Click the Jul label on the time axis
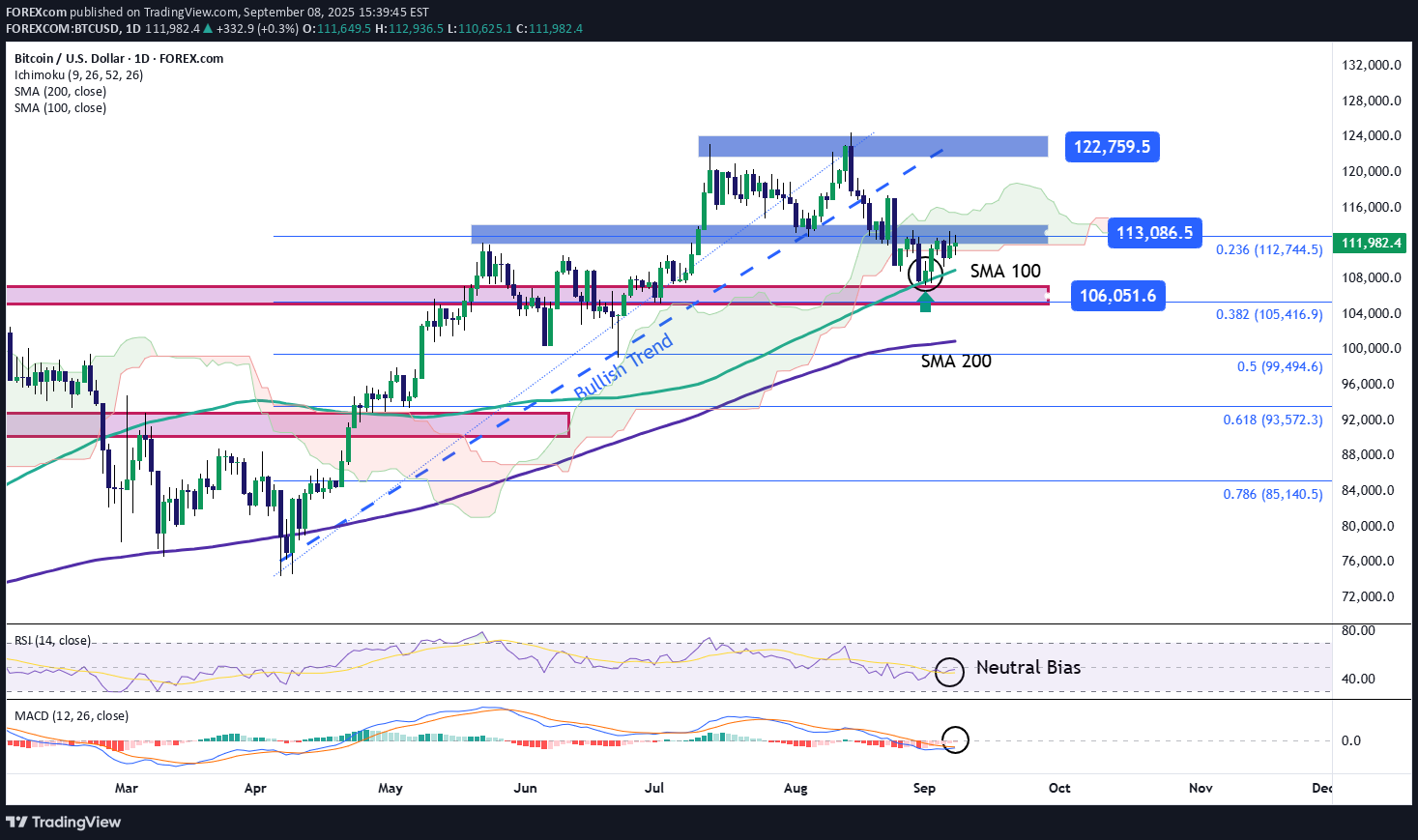This screenshot has width=1418, height=840. click(654, 788)
